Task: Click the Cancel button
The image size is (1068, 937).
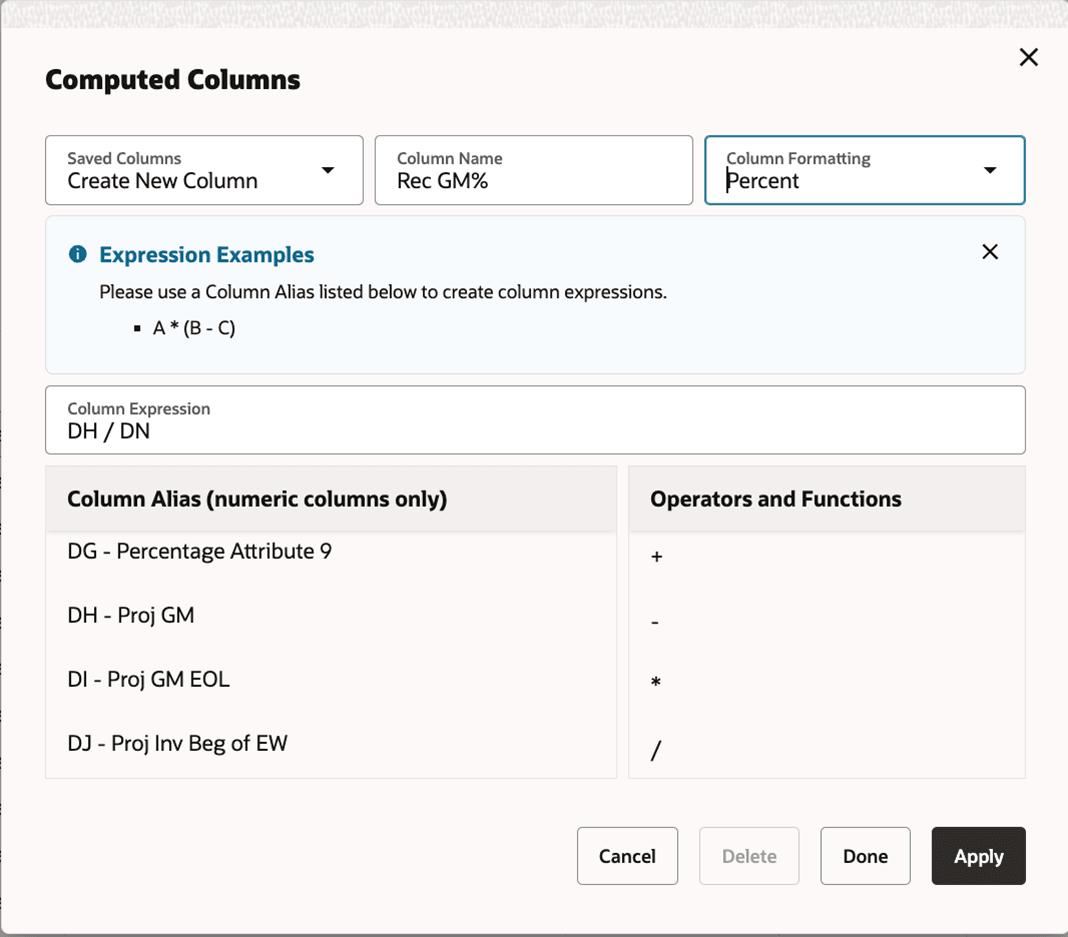Action: pos(627,856)
